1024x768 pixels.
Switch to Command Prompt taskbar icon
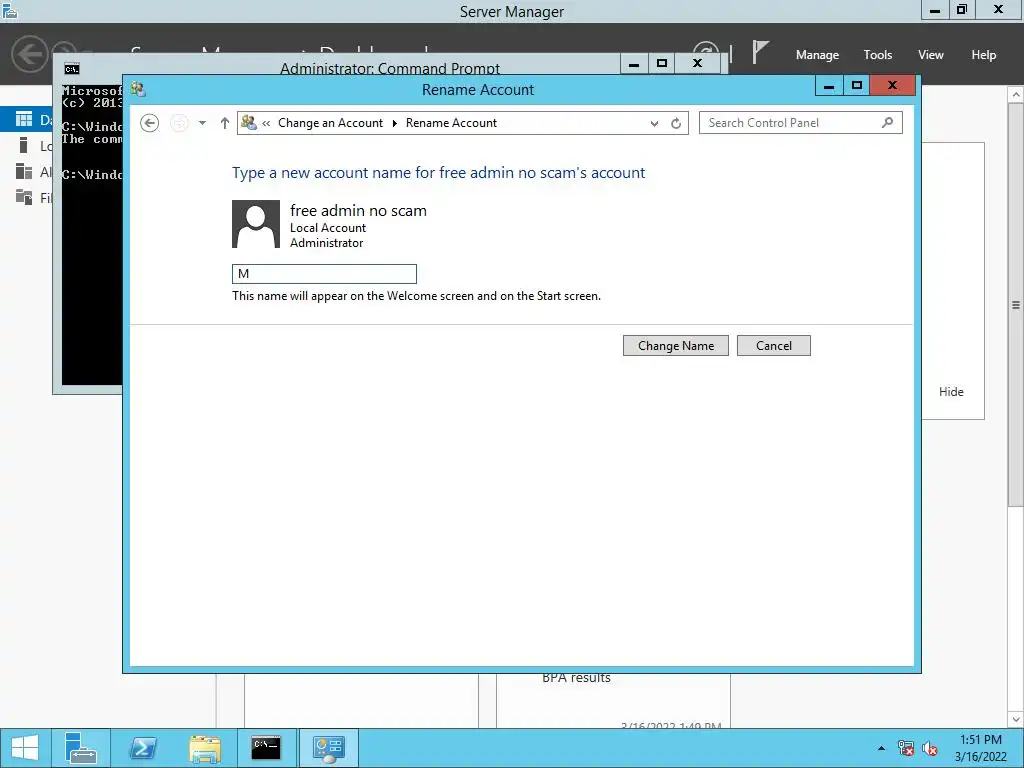266,748
